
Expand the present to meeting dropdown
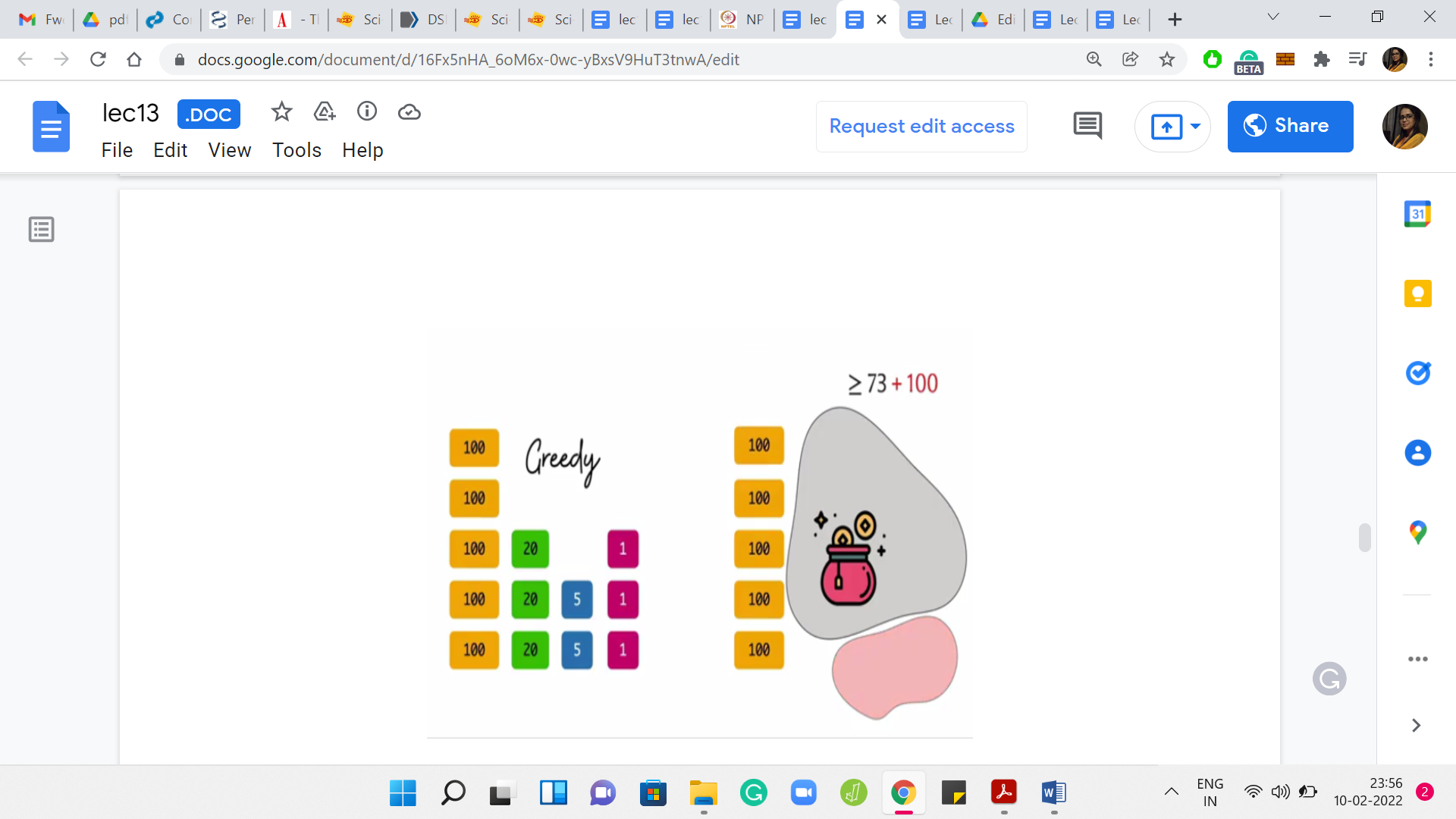1196,126
